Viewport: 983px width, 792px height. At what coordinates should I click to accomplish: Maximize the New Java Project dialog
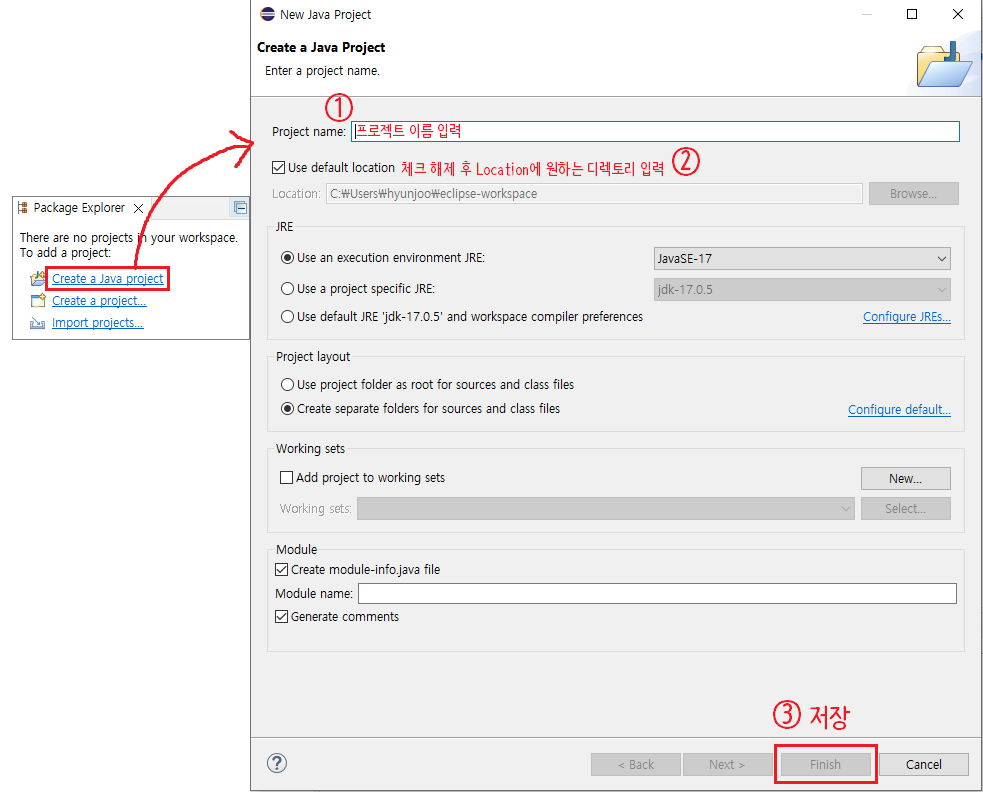pyautogui.click(x=912, y=14)
